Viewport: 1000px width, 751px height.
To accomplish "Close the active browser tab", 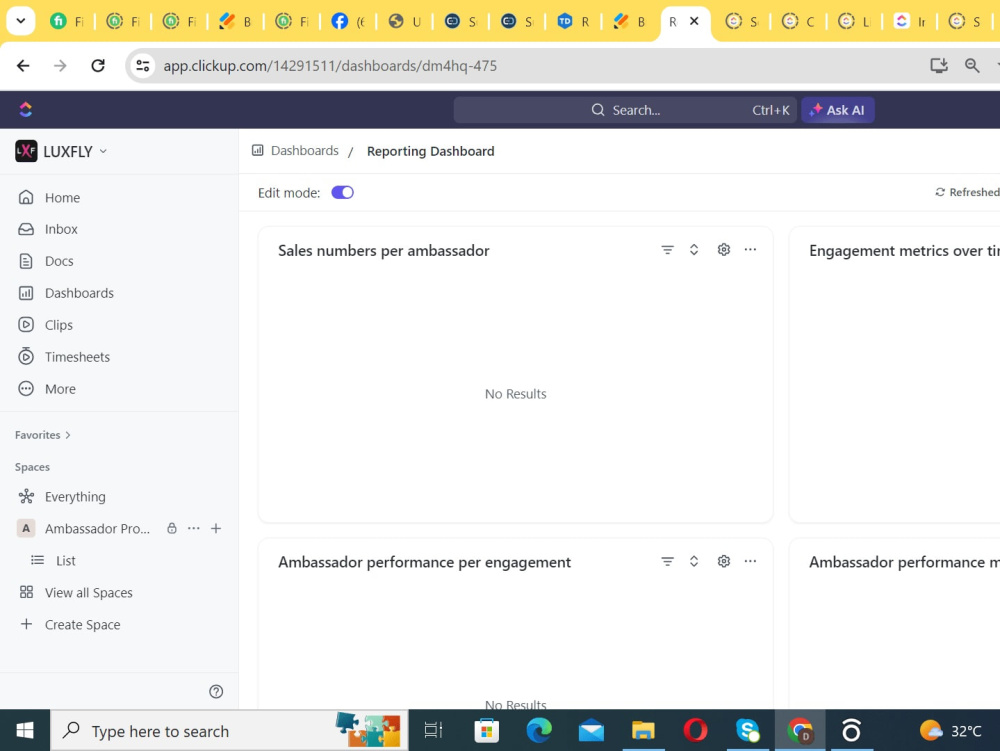I will point(695,22).
